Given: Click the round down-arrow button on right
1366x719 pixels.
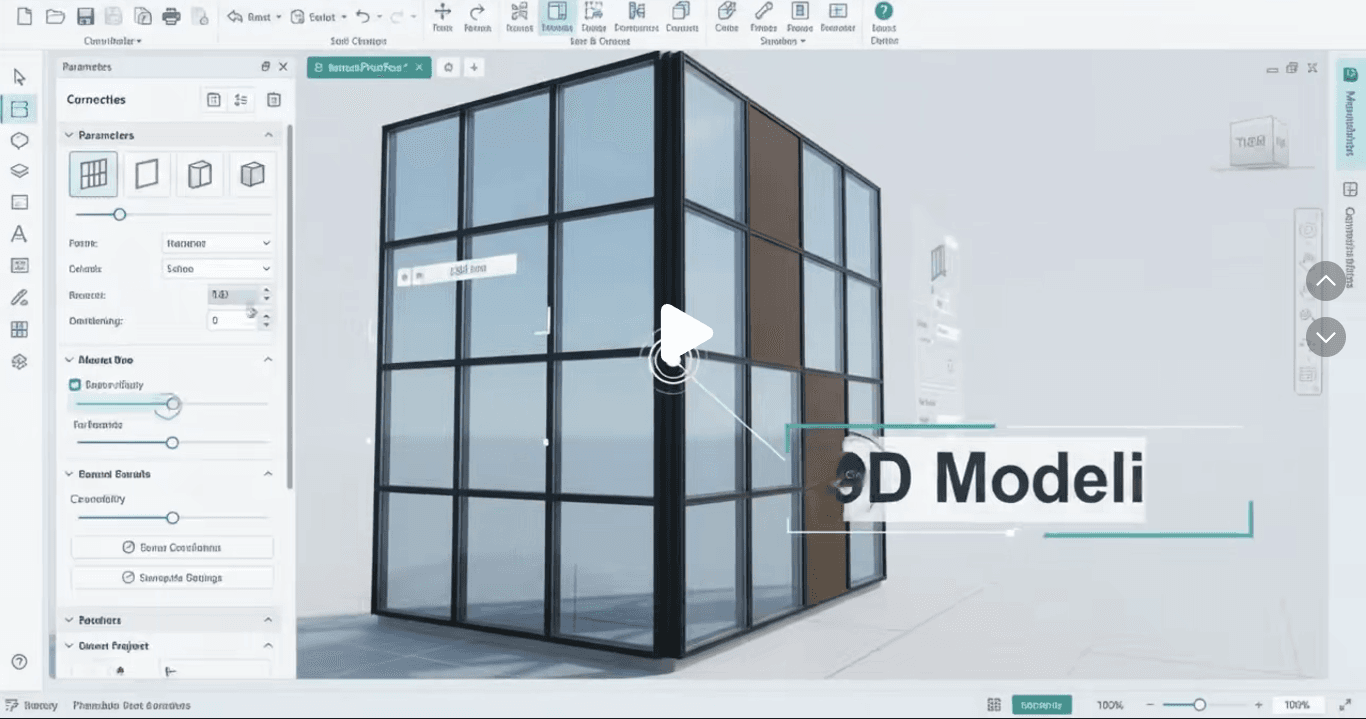Looking at the screenshot, I should click(x=1326, y=337).
